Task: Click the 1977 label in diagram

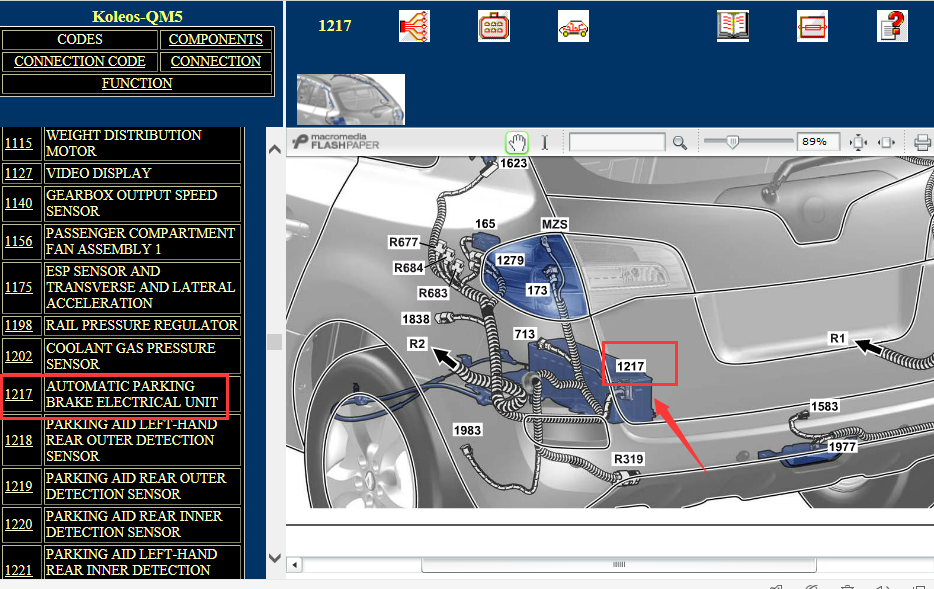Action: (842, 447)
